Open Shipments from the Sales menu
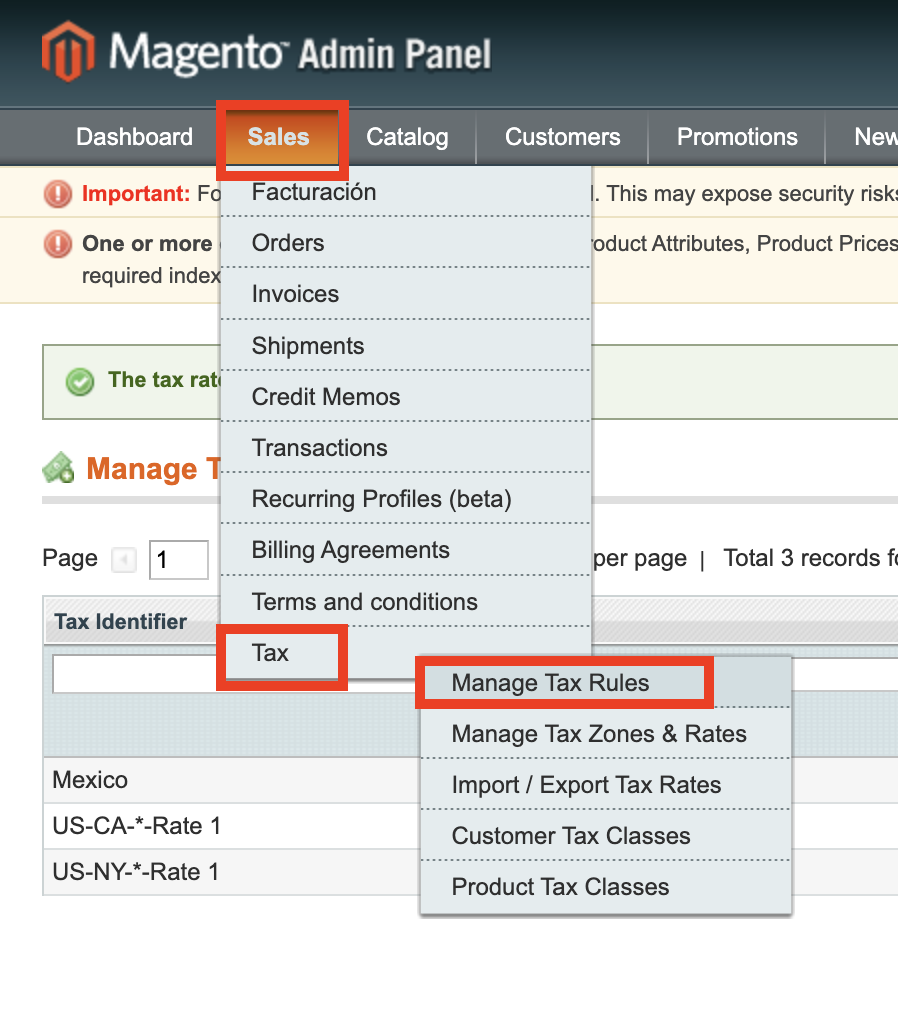This screenshot has height=1016, width=898. click(406, 345)
